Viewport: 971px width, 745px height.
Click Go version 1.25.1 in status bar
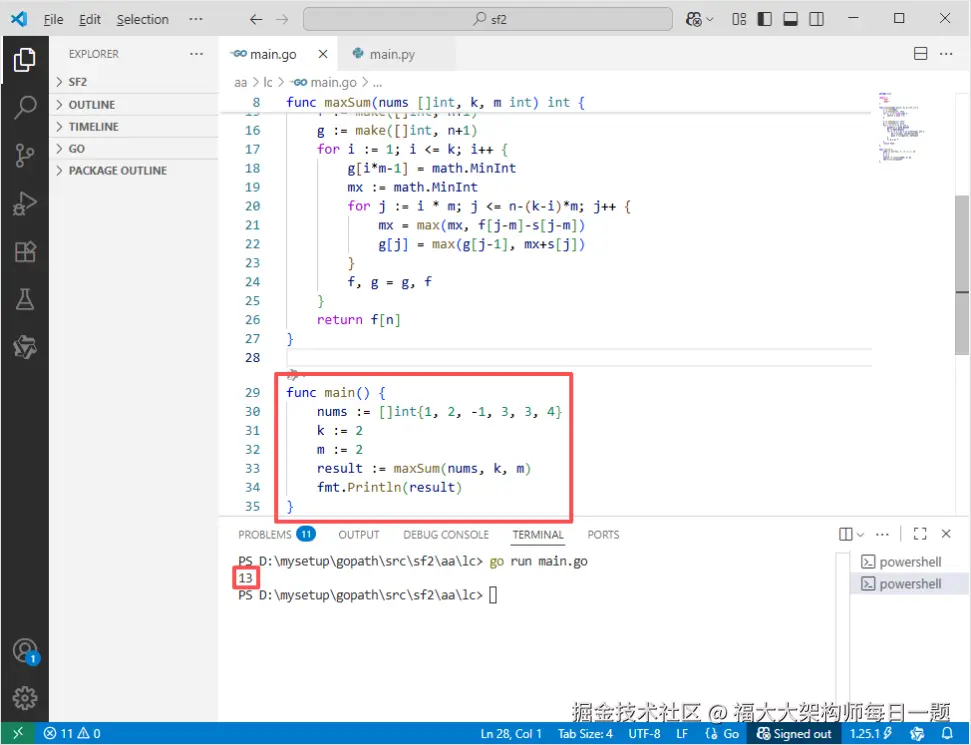point(870,733)
